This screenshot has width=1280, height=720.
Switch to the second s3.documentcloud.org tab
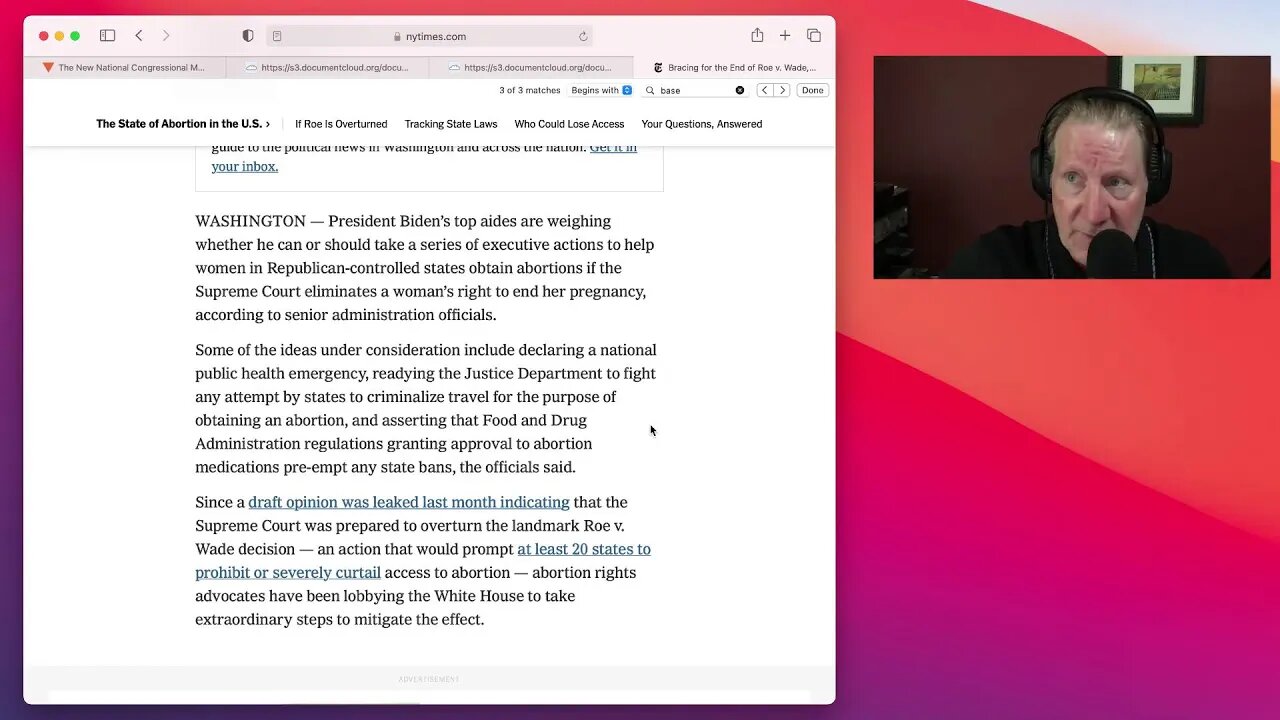[x=531, y=68]
